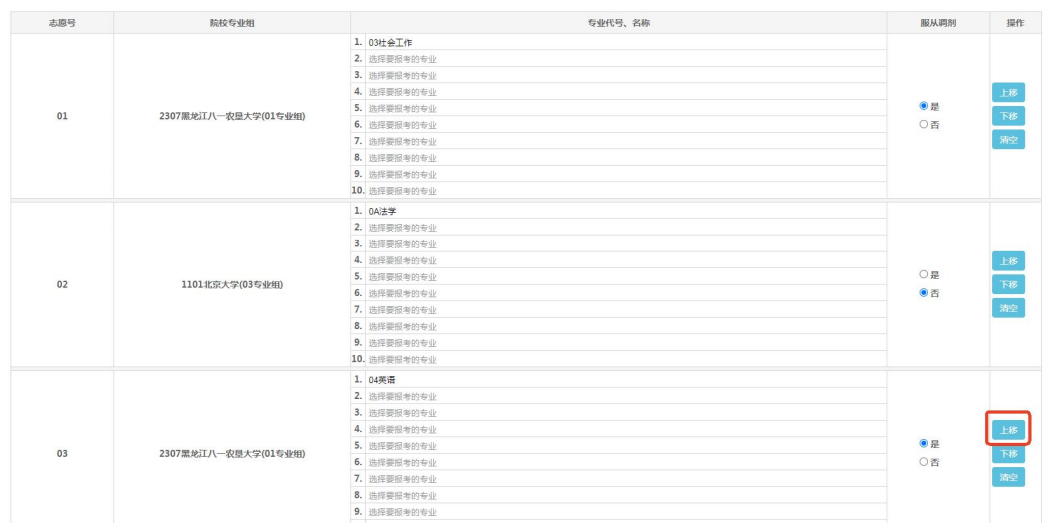Move volunteer 02 down with 下移
This screenshot has height=532, width=1050.
tap(1008, 284)
